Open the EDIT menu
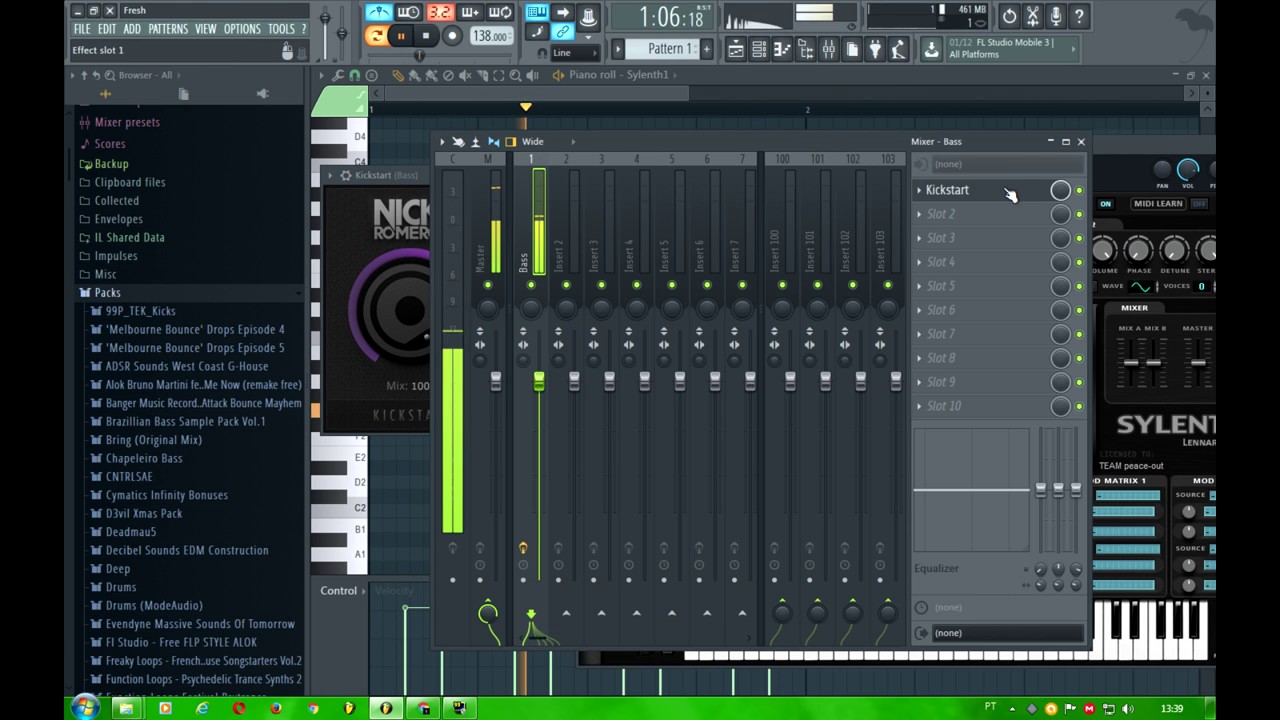Image resolution: width=1280 pixels, height=720 pixels. tap(107, 29)
